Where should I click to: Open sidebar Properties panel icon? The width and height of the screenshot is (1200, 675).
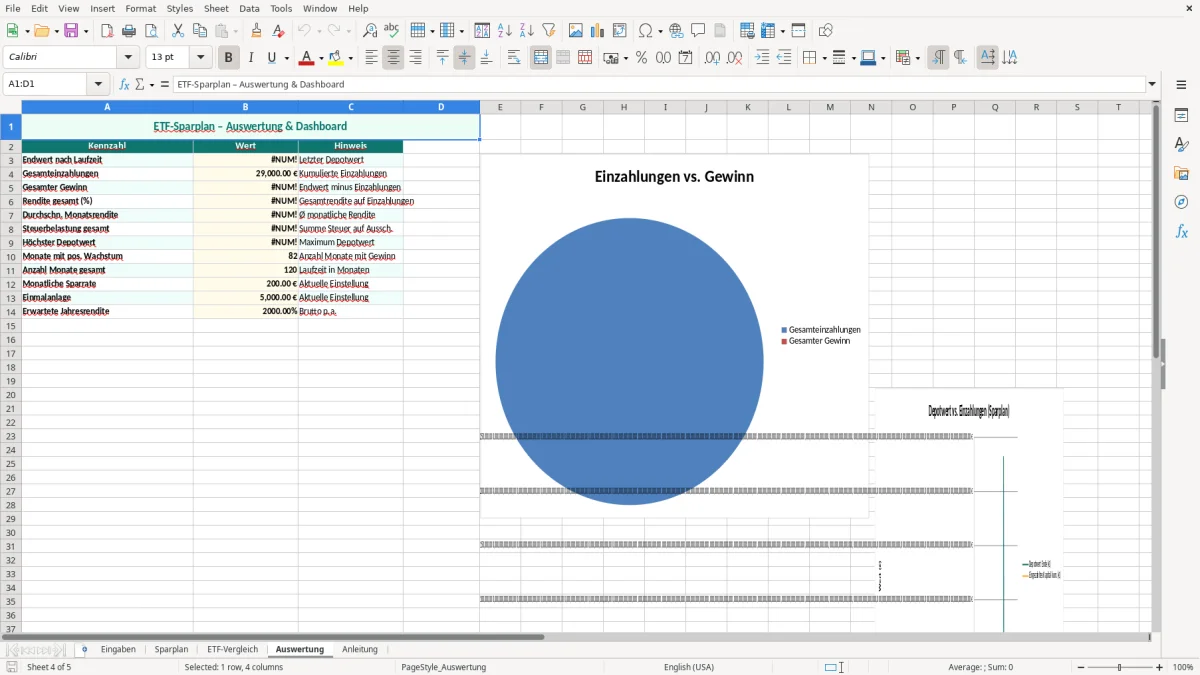[x=1181, y=116]
